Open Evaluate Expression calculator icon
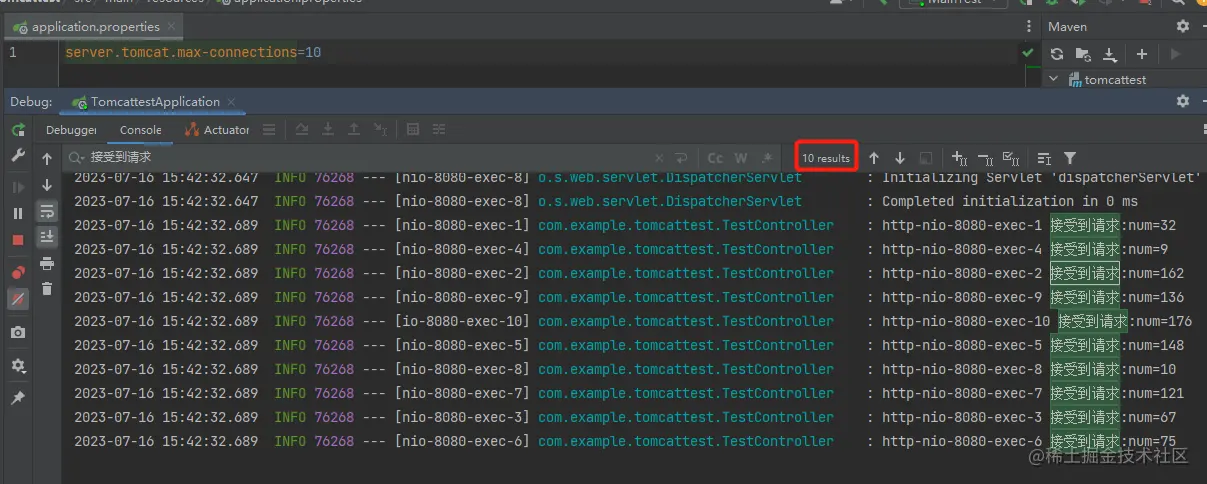 click(x=413, y=130)
